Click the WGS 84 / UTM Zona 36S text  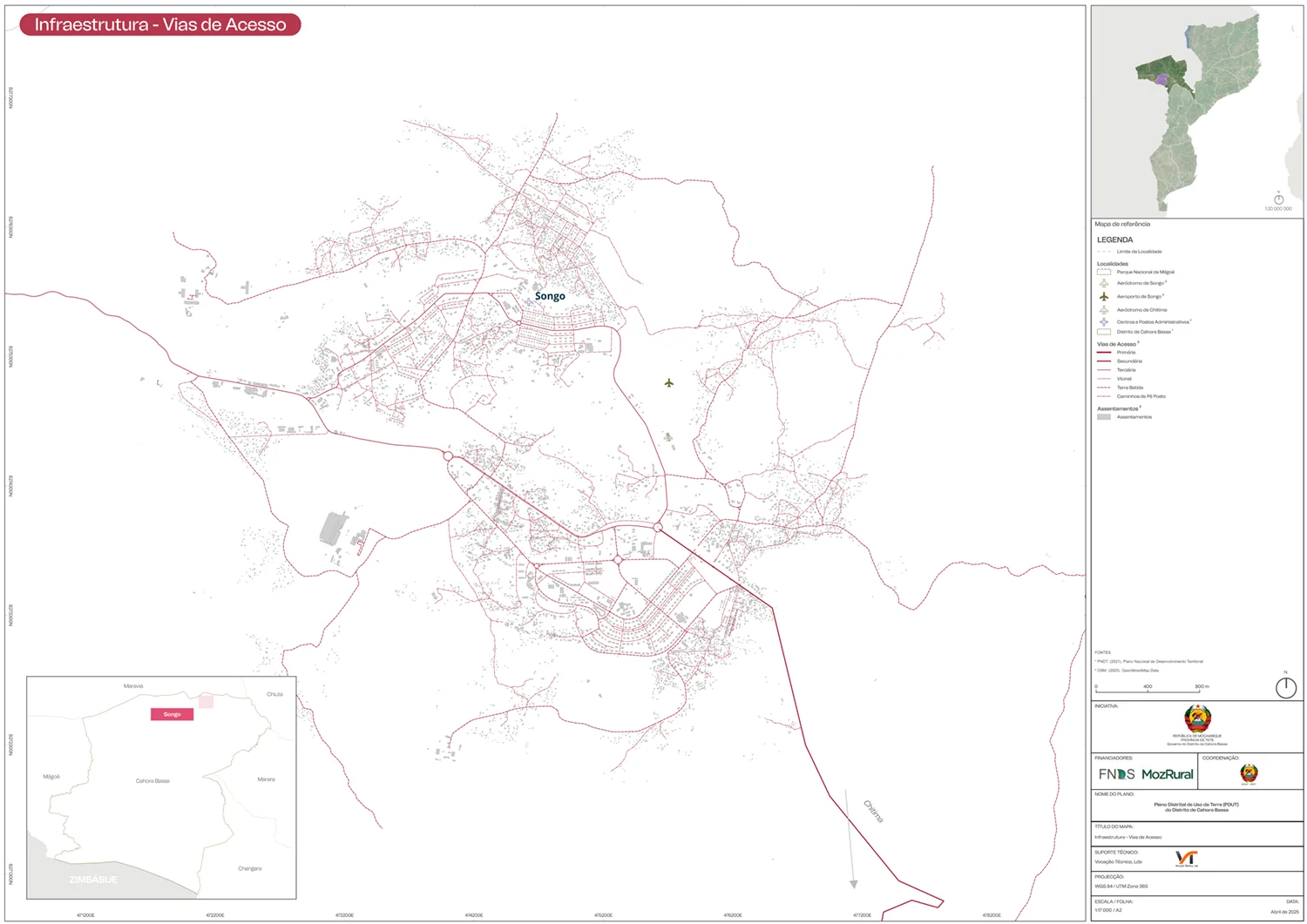point(1121,886)
